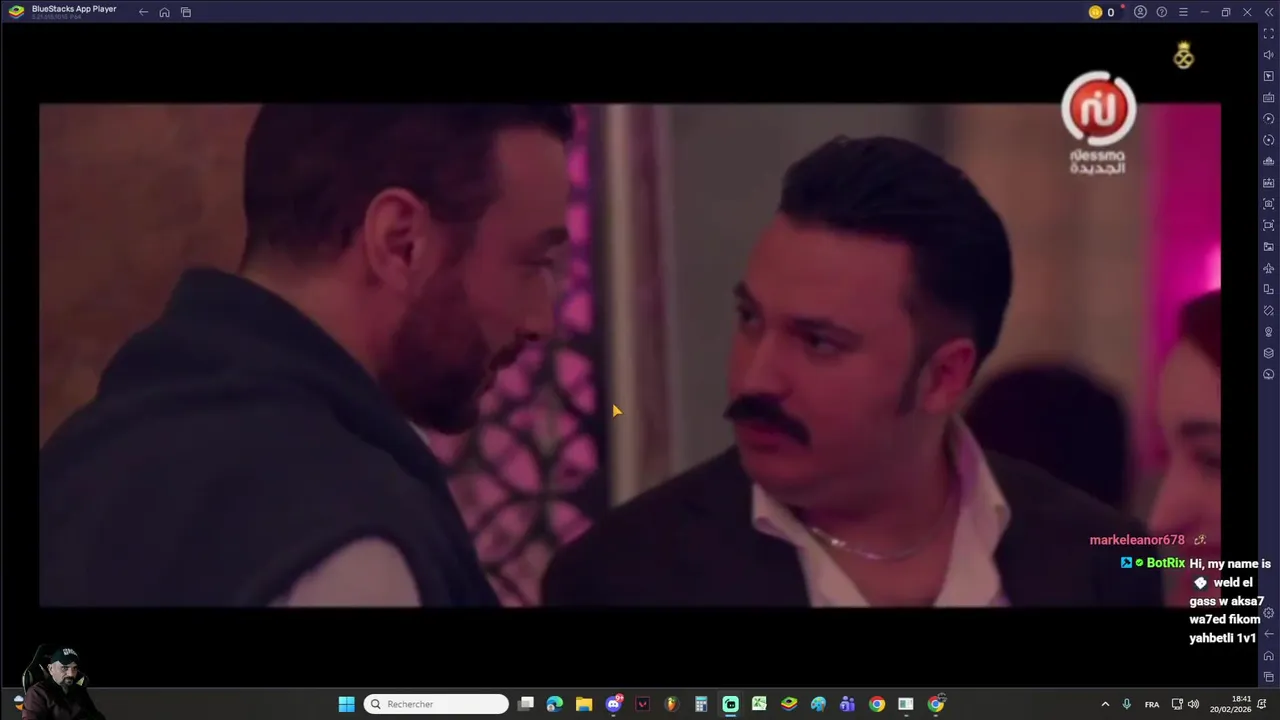Click the airplane mode icon in sidebar
Image resolution: width=1280 pixels, height=720 pixels.
[1269, 268]
